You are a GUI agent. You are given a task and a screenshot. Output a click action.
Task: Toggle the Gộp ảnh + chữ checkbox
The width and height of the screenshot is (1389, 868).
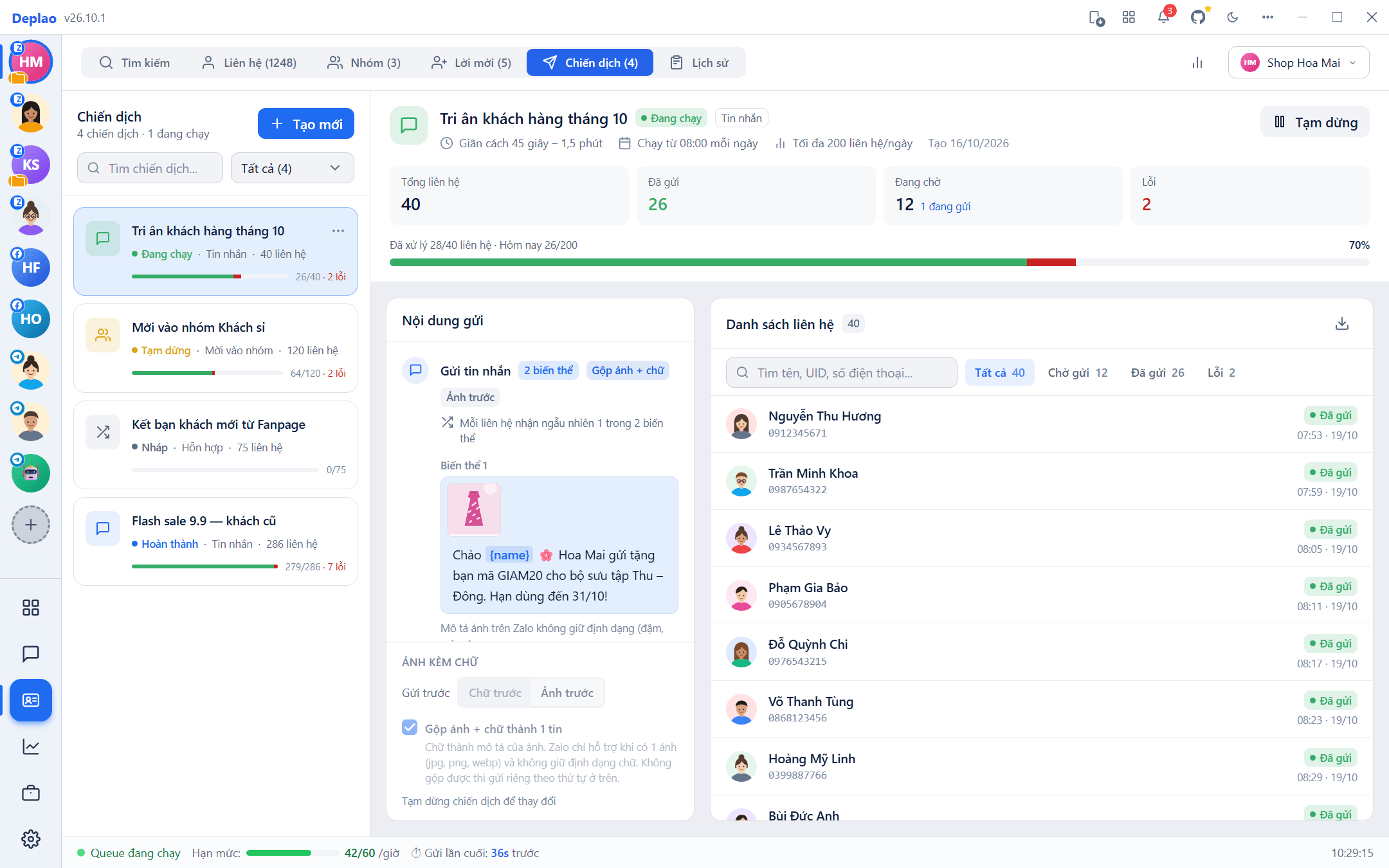pyautogui.click(x=410, y=727)
